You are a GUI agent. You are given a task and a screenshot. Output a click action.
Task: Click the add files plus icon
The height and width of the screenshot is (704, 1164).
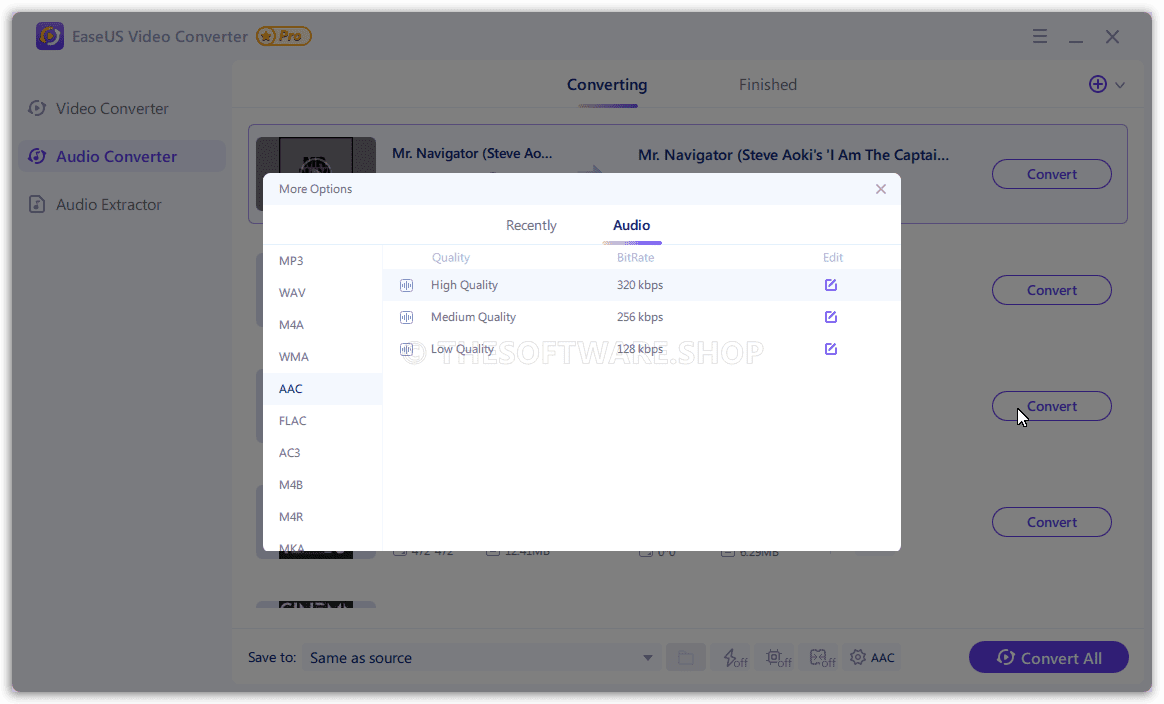click(x=1097, y=84)
